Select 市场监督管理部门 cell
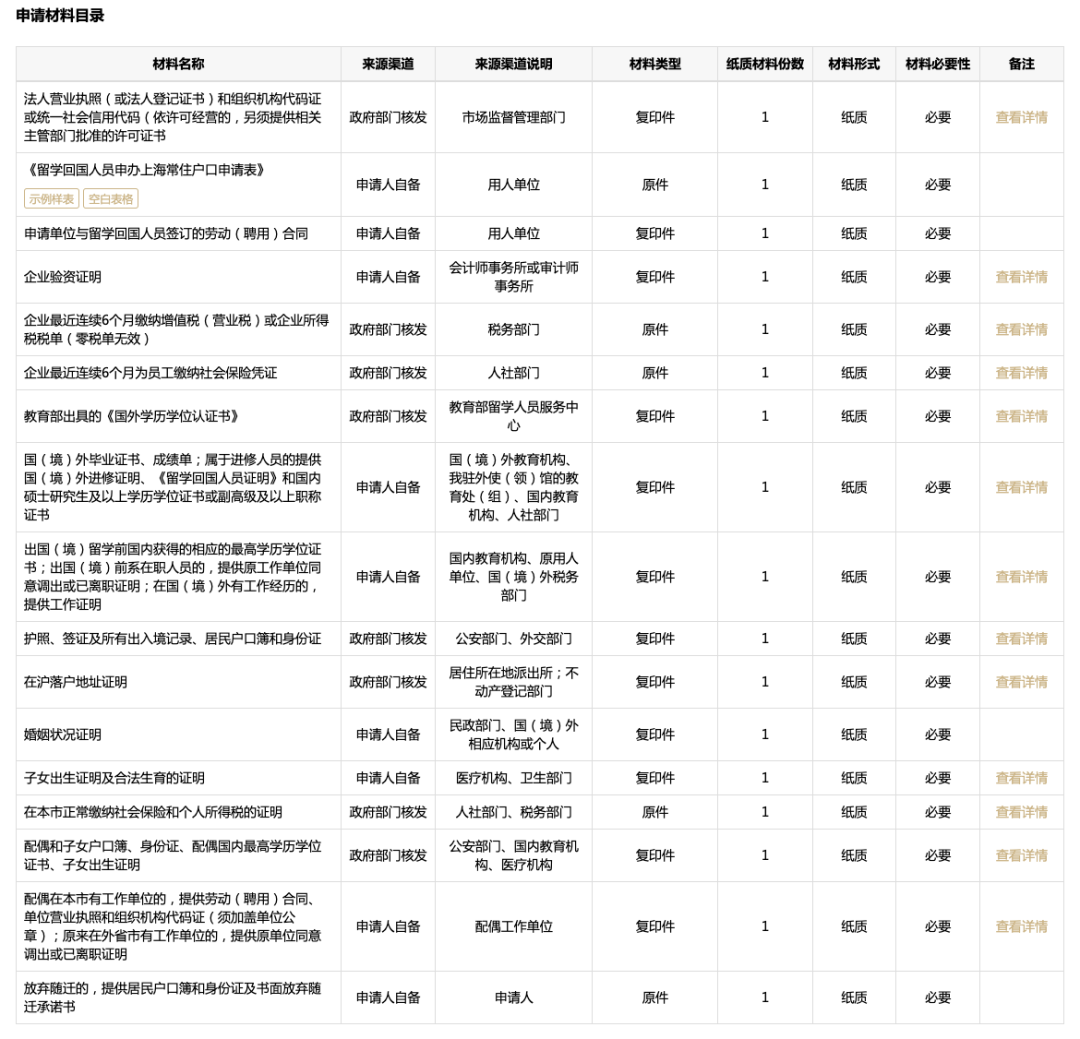This screenshot has height=1039, width=1080. [514, 117]
